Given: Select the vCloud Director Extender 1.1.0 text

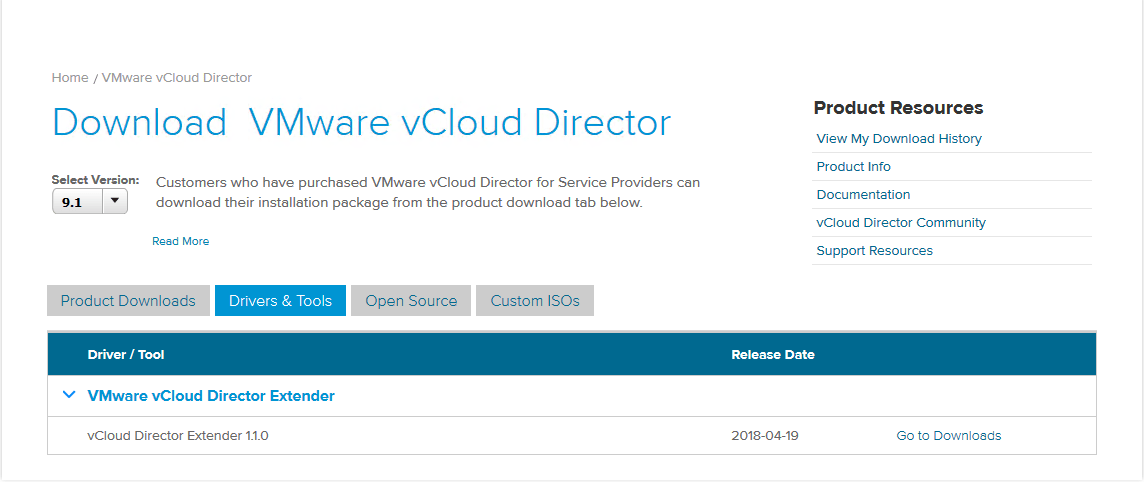Looking at the screenshot, I should [x=178, y=436].
